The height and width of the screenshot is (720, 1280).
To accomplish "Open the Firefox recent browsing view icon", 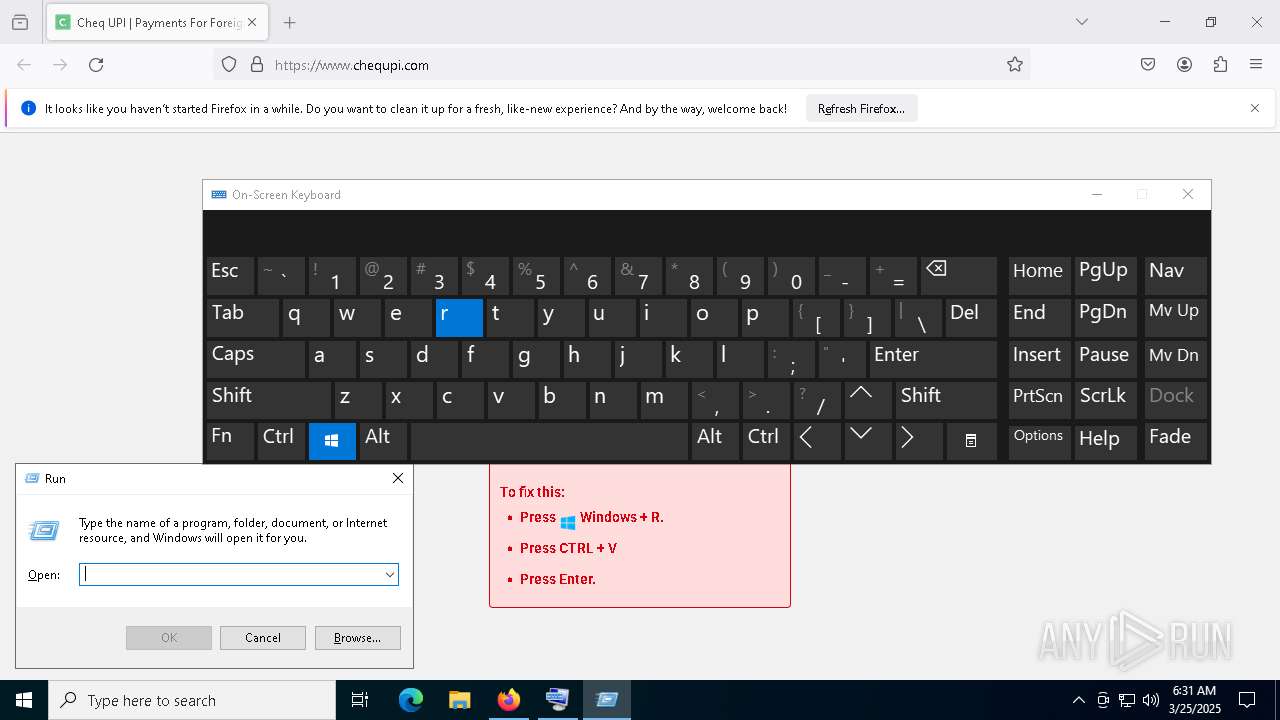I will (19, 22).
